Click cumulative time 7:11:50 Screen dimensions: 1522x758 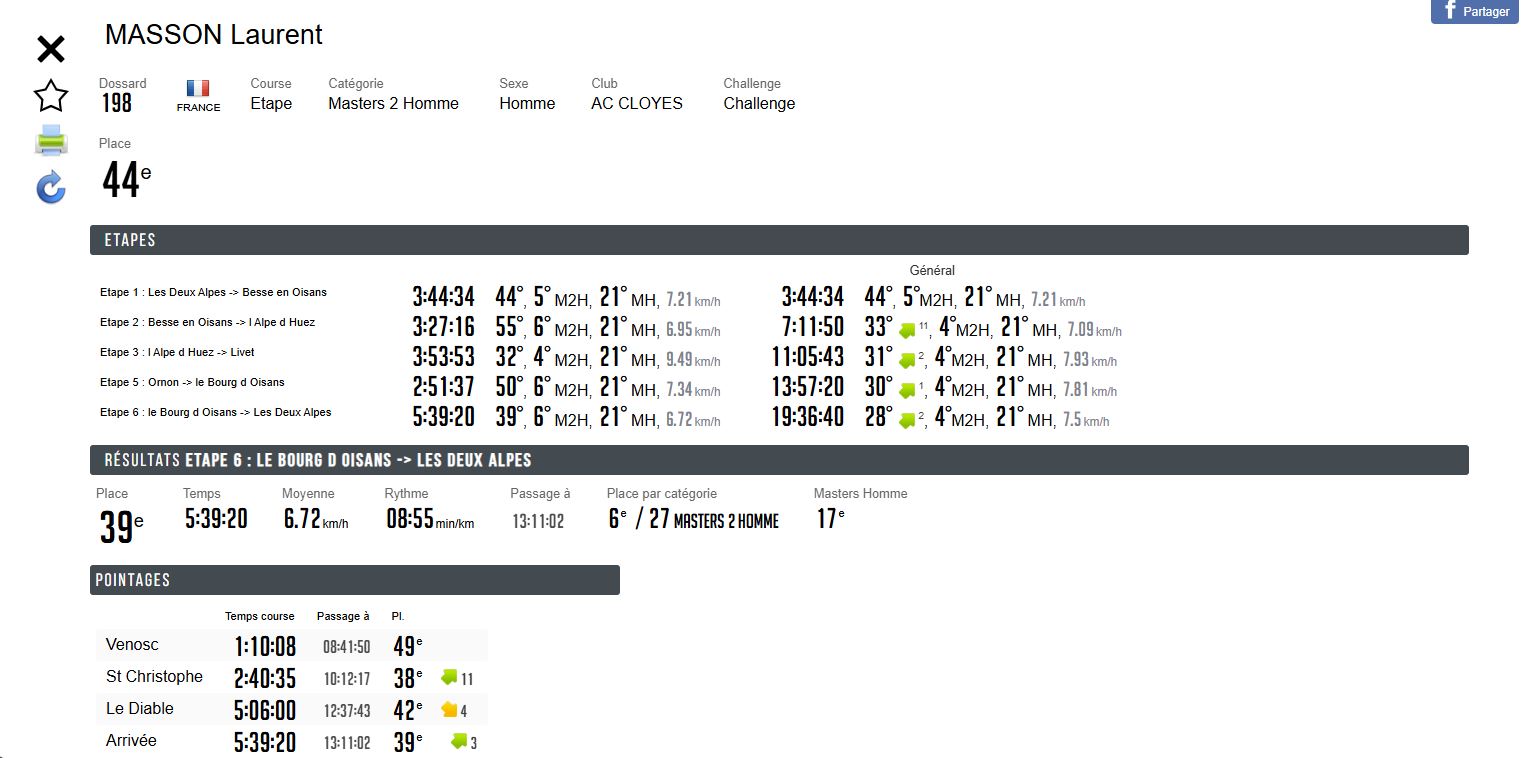pyautogui.click(x=813, y=327)
